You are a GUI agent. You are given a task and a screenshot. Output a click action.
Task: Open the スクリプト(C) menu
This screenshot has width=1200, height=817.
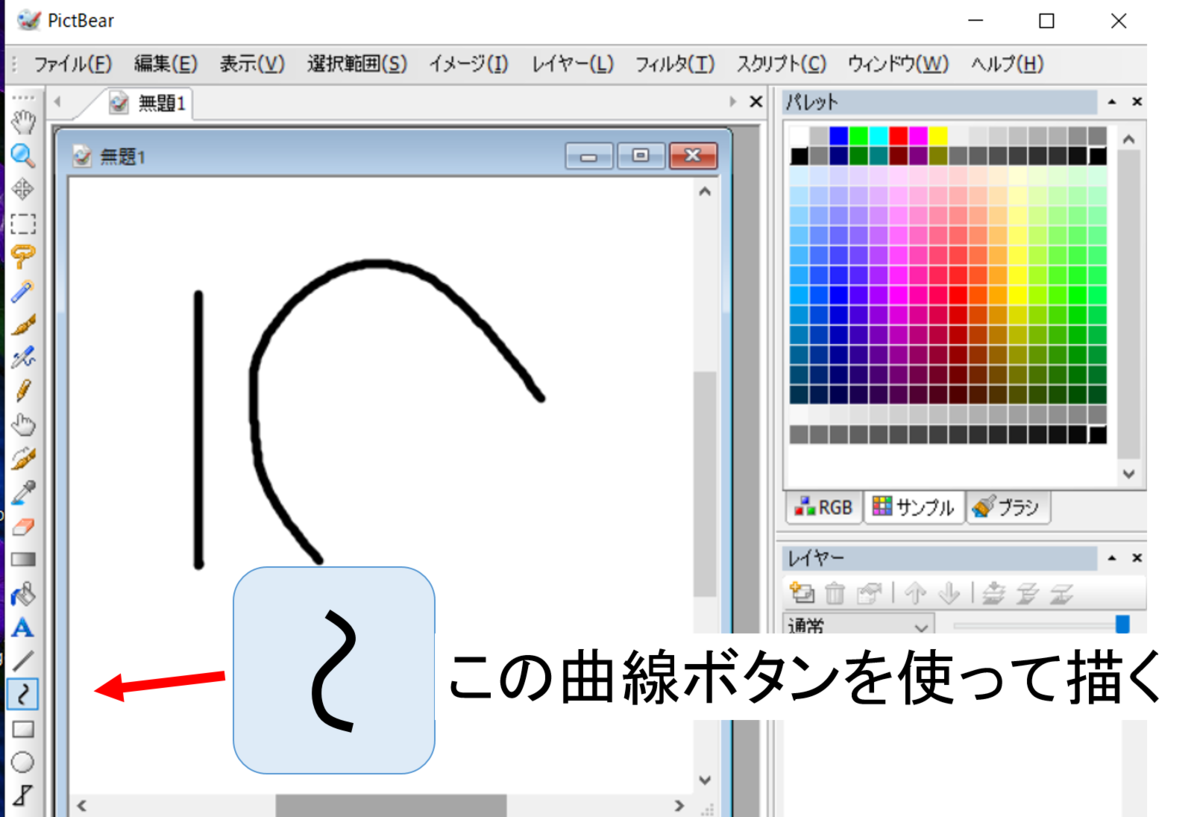(781, 64)
